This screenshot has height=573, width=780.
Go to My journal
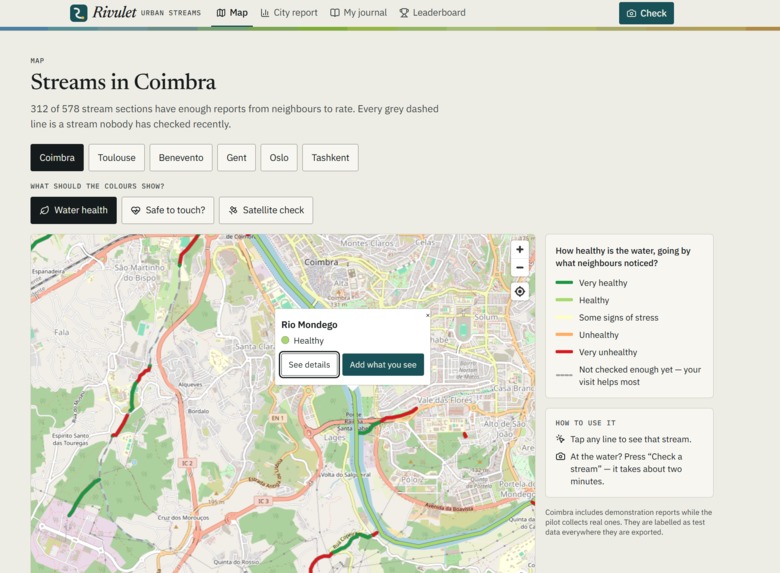pos(359,13)
